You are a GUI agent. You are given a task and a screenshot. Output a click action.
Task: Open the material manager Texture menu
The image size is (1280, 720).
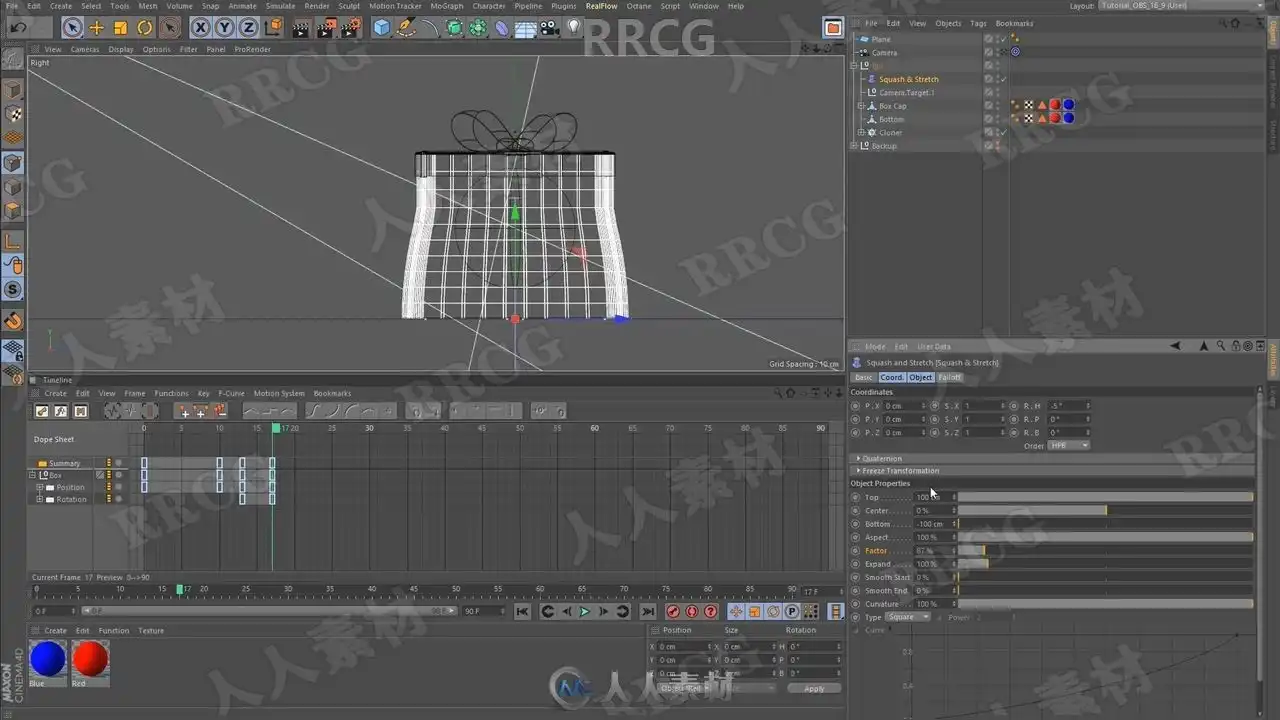pyautogui.click(x=151, y=631)
